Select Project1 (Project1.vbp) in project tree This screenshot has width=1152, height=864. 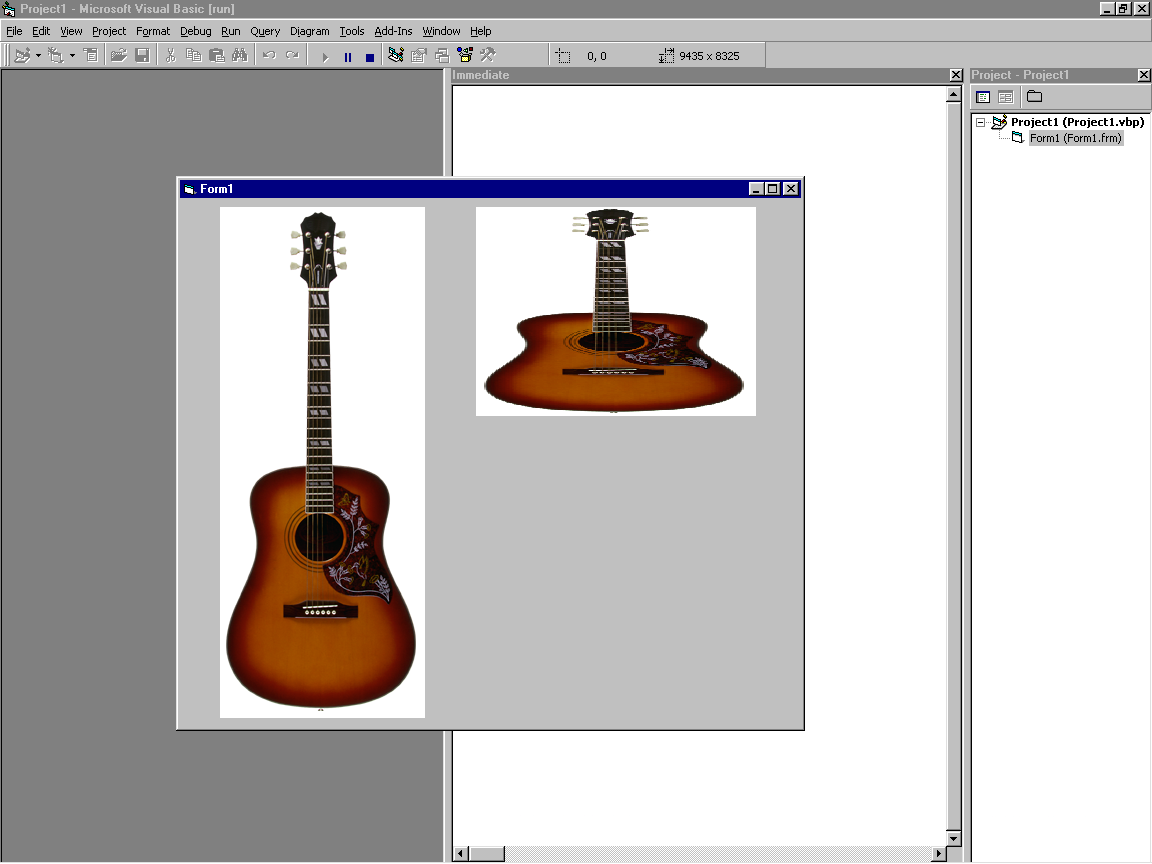point(1077,122)
